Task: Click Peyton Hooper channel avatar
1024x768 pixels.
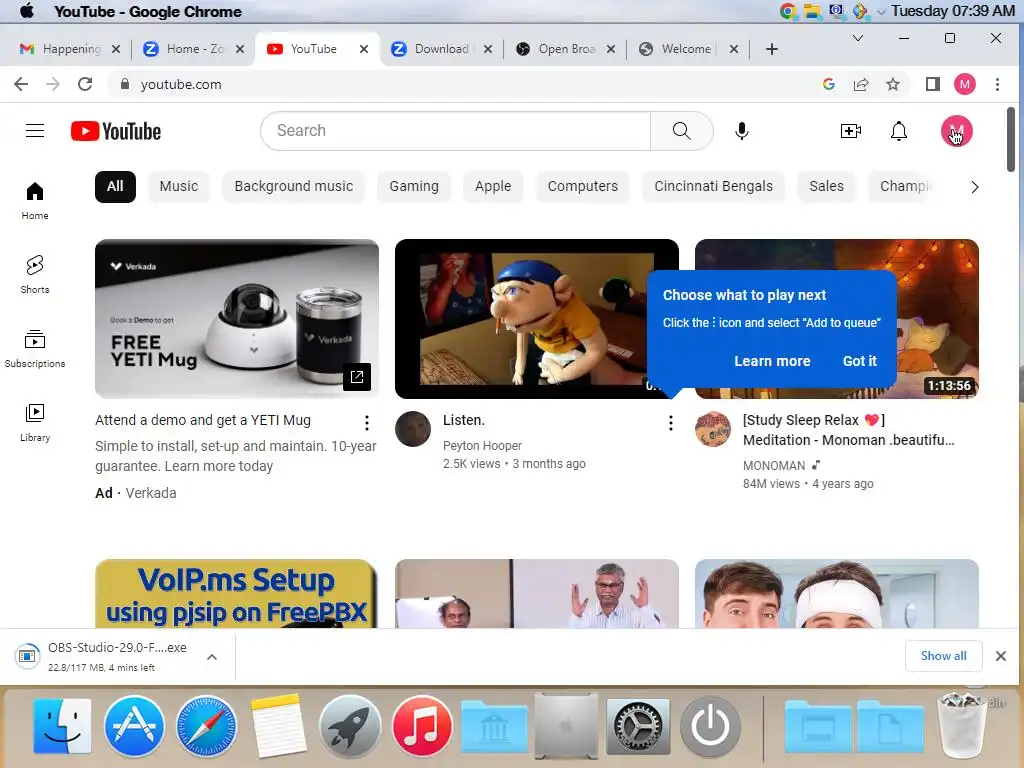Action: 413,429
